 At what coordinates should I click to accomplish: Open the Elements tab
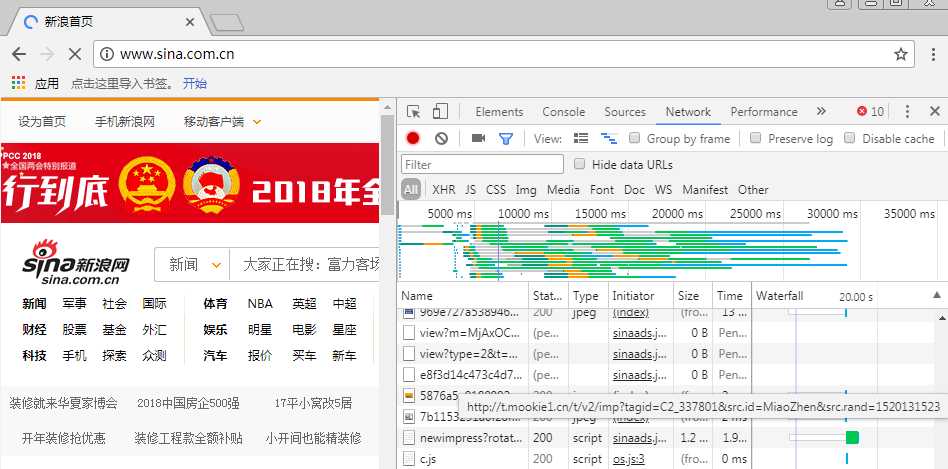coord(499,112)
